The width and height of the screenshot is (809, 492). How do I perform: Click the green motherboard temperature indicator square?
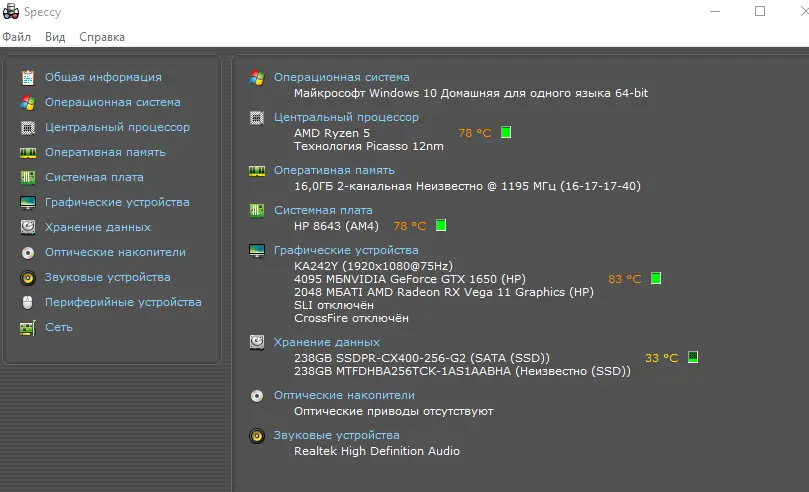[441, 225]
